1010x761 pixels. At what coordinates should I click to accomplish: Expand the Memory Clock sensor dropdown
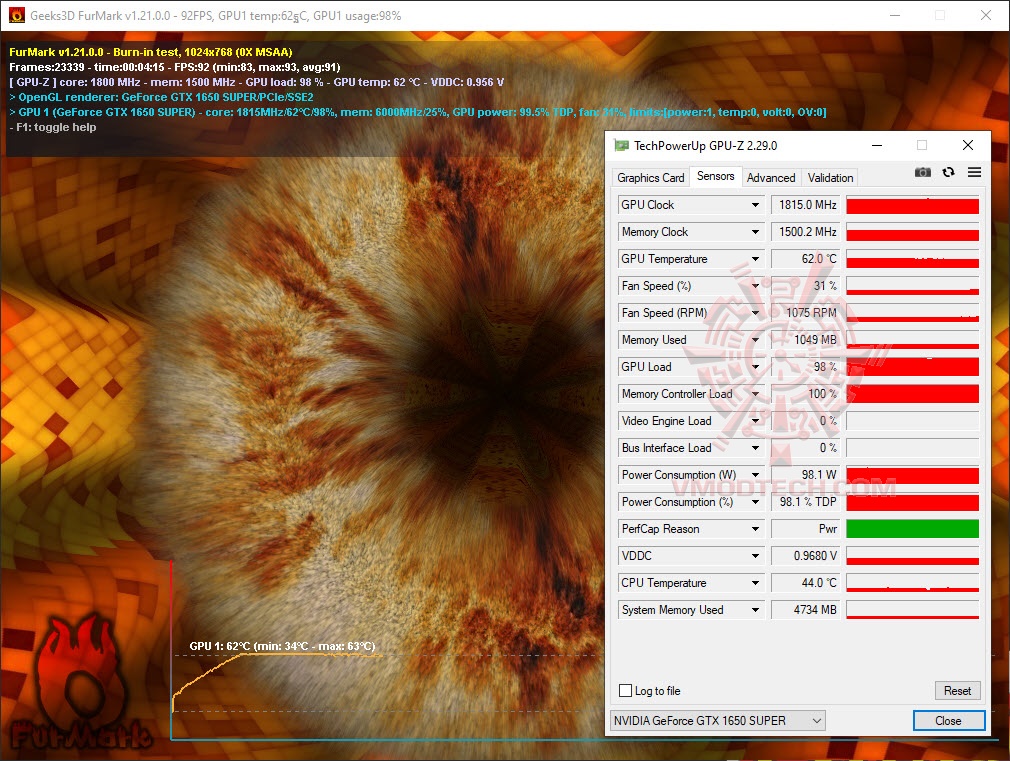point(755,232)
